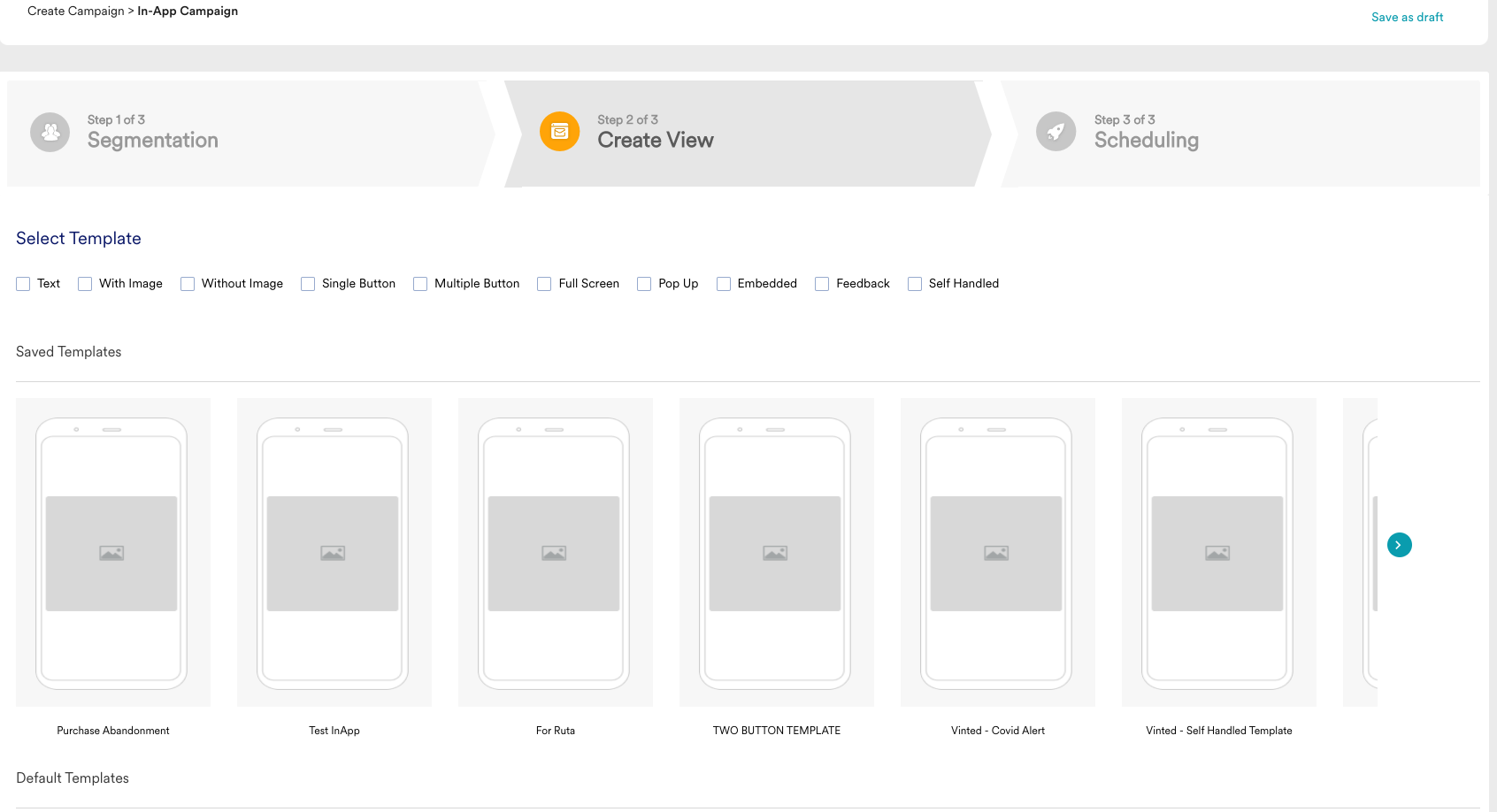Click the Segmentation step icon
Screen dimensions: 1497x812
pyautogui.click(x=50, y=132)
